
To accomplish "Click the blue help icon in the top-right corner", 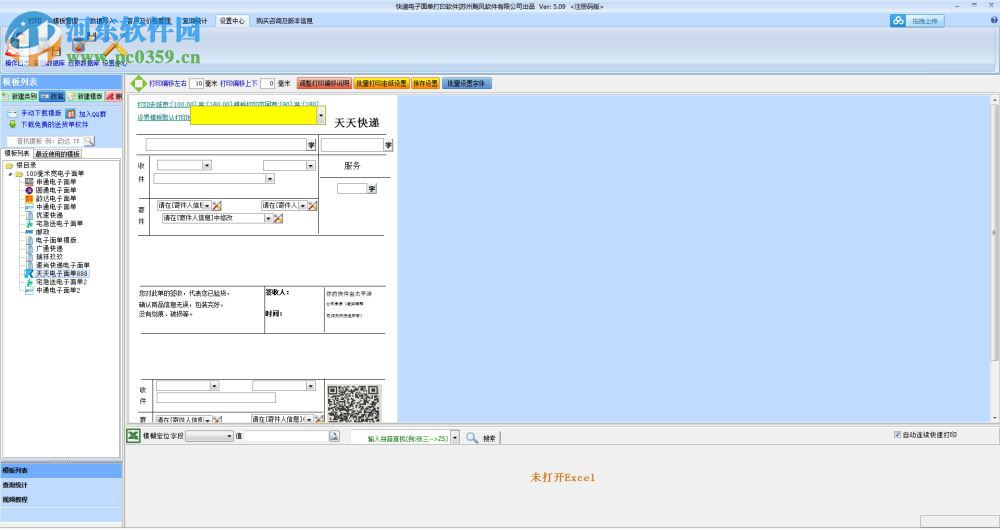I will click(994, 20).
